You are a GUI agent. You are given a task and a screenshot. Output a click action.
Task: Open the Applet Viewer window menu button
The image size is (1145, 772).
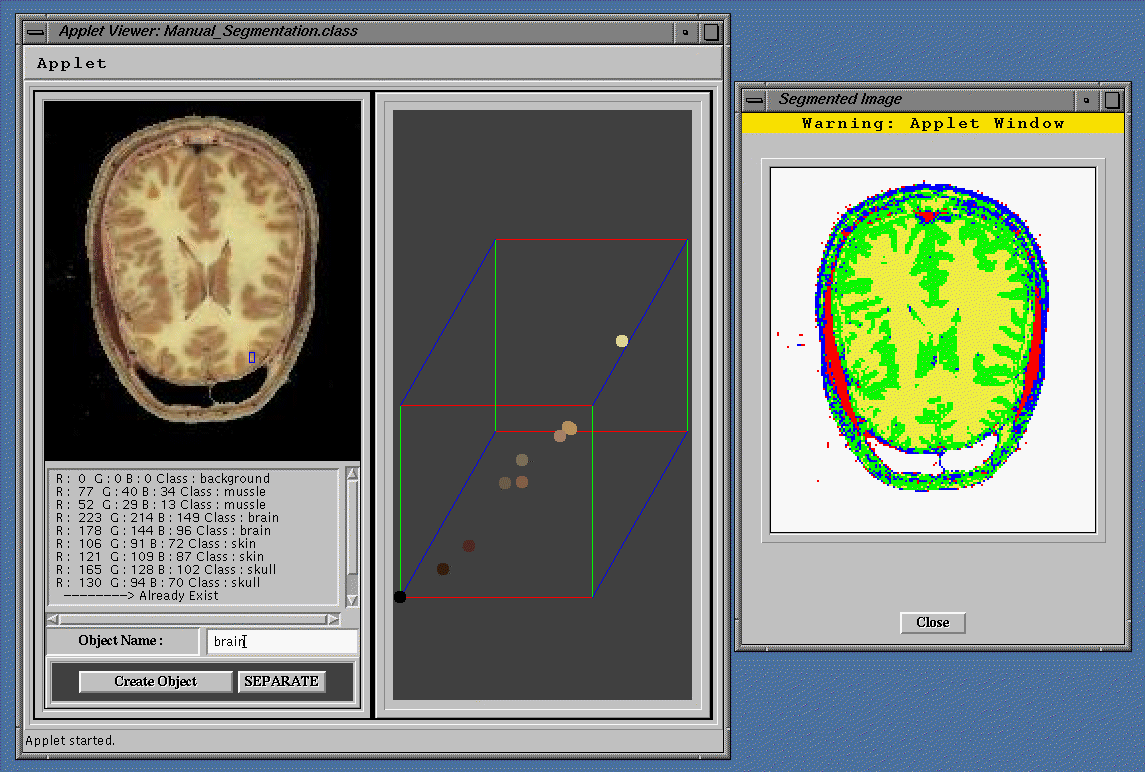pos(36,31)
